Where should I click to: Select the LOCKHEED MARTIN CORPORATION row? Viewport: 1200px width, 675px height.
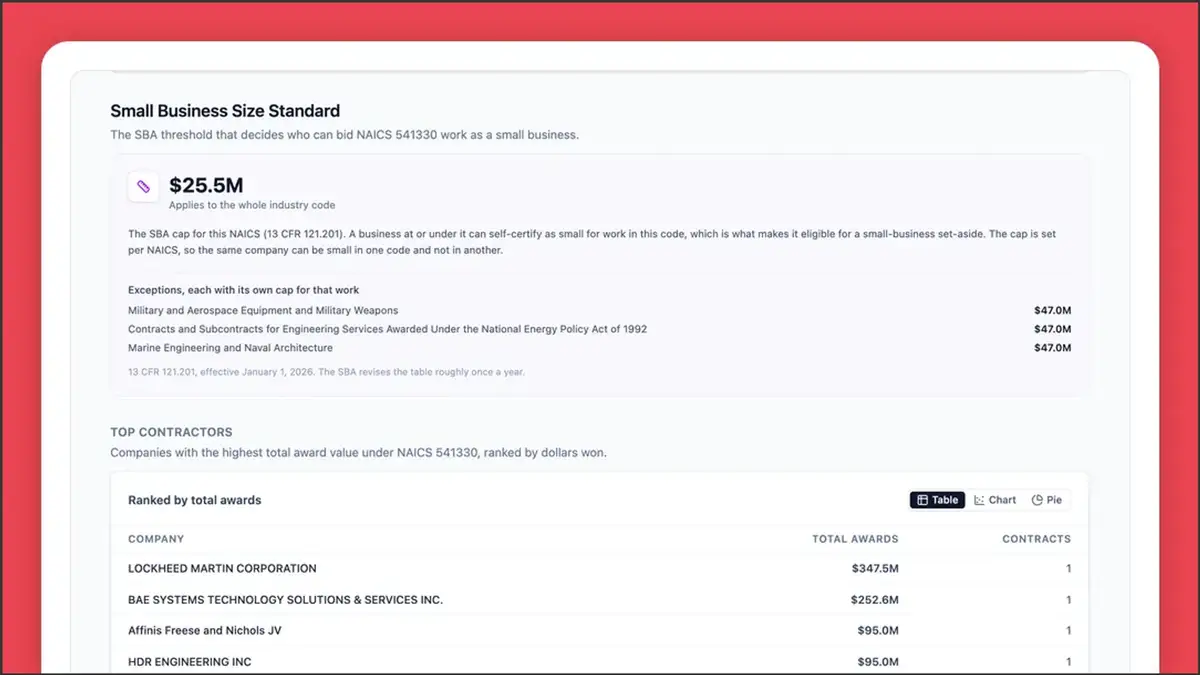[x=599, y=569]
